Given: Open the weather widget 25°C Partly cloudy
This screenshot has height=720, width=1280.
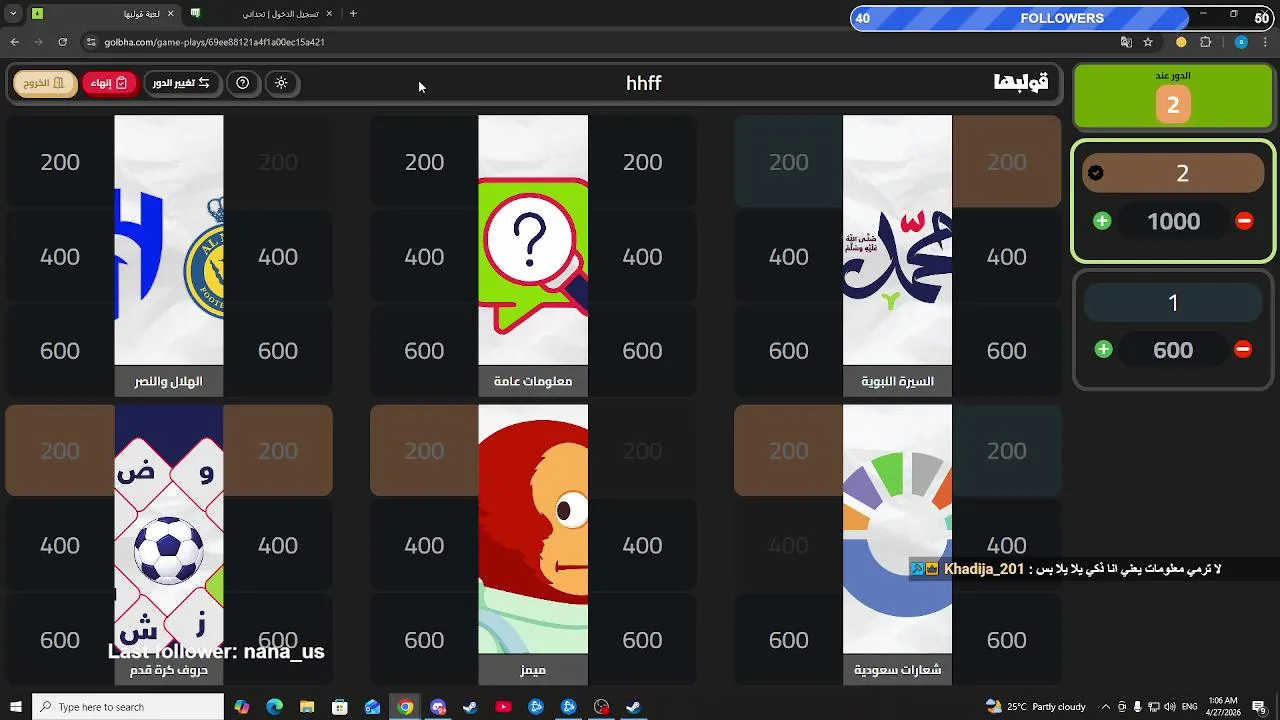Looking at the screenshot, I should point(1036,707).
